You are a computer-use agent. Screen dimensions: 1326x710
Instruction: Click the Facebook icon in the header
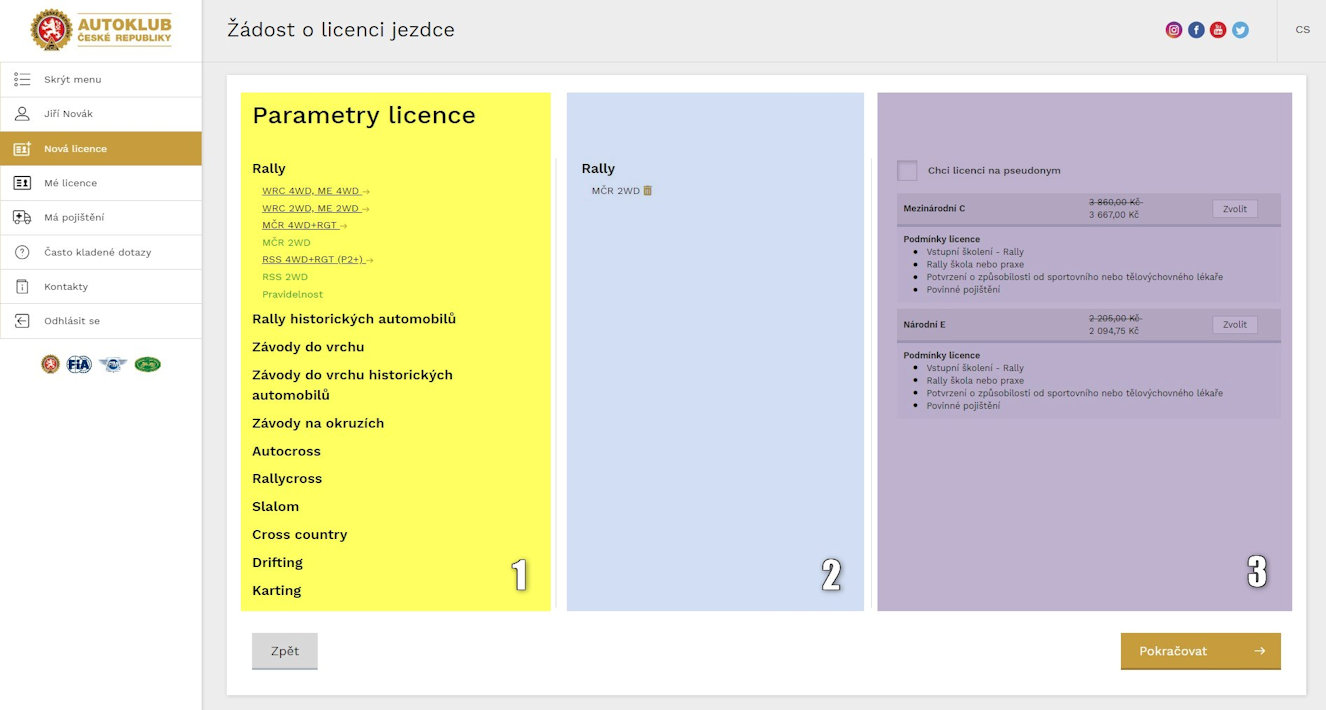coord(1196,29)
